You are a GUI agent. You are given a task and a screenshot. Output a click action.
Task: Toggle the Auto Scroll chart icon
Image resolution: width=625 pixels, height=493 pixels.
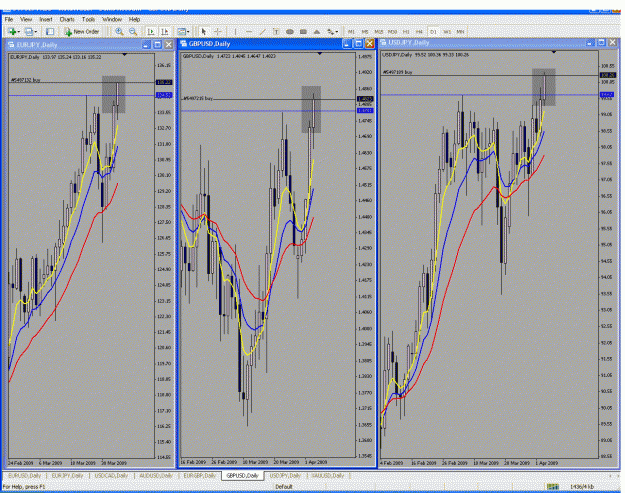click(x=151, y=31)
